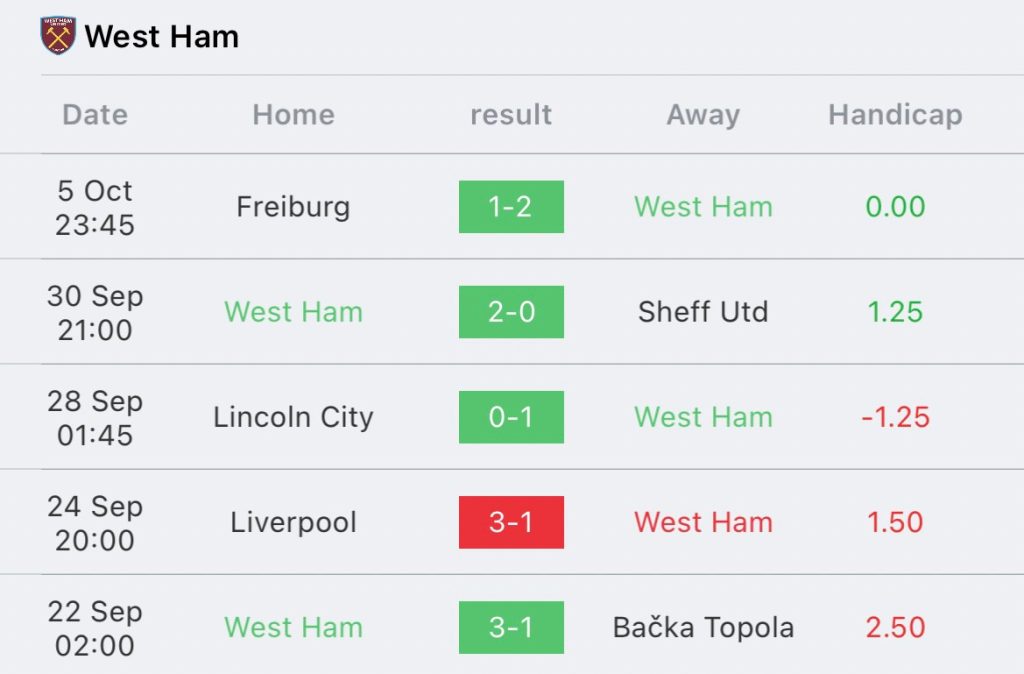Select the Handicap column header
The height and width of the screenshot is (674, 1024).
tap(895, 115)
